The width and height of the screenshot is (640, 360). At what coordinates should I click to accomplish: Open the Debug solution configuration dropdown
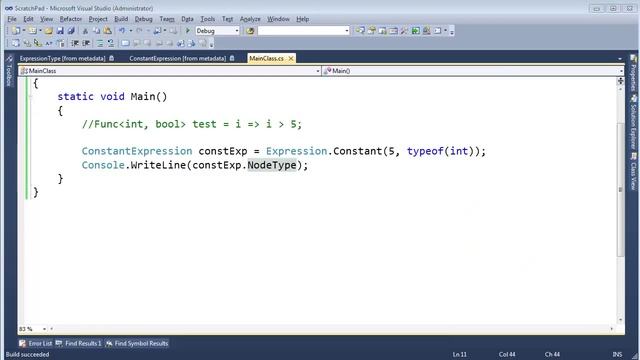[x=237, y=31]
